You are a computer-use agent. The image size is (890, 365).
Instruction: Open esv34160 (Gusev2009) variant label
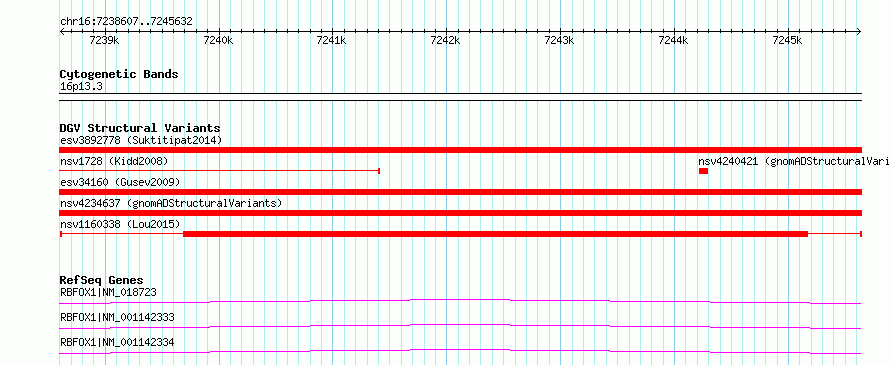120,182
